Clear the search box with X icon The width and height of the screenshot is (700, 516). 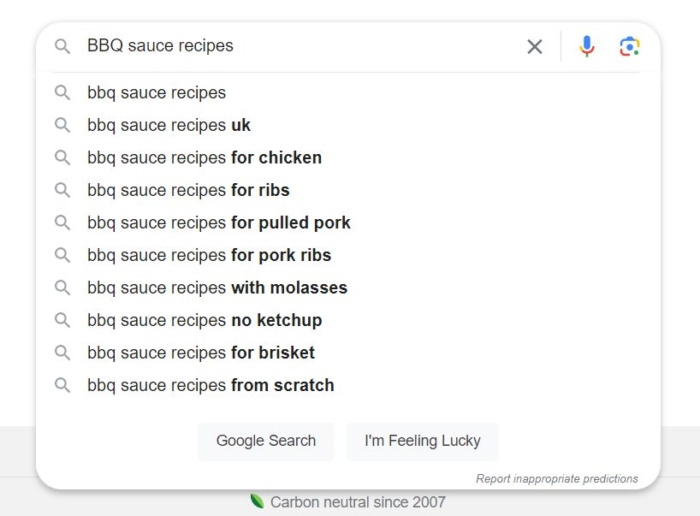(534, 46)
